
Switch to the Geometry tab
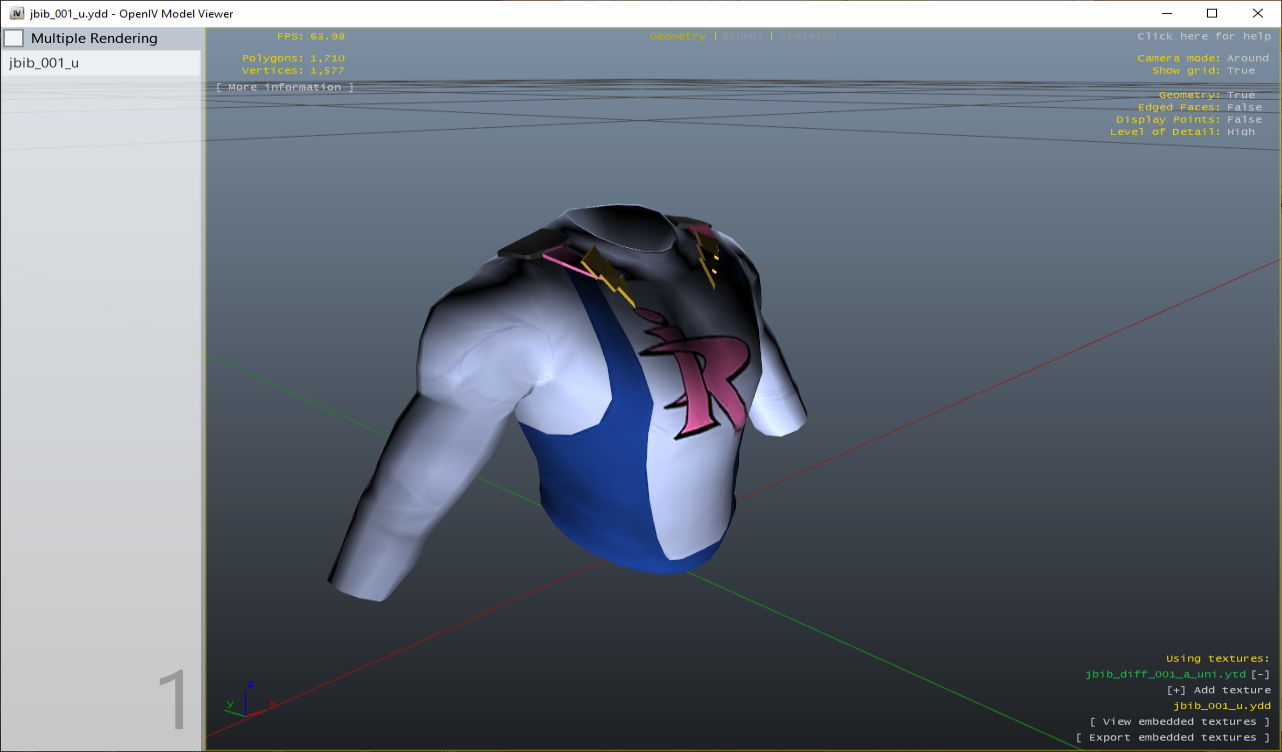[x=677, y=36]
